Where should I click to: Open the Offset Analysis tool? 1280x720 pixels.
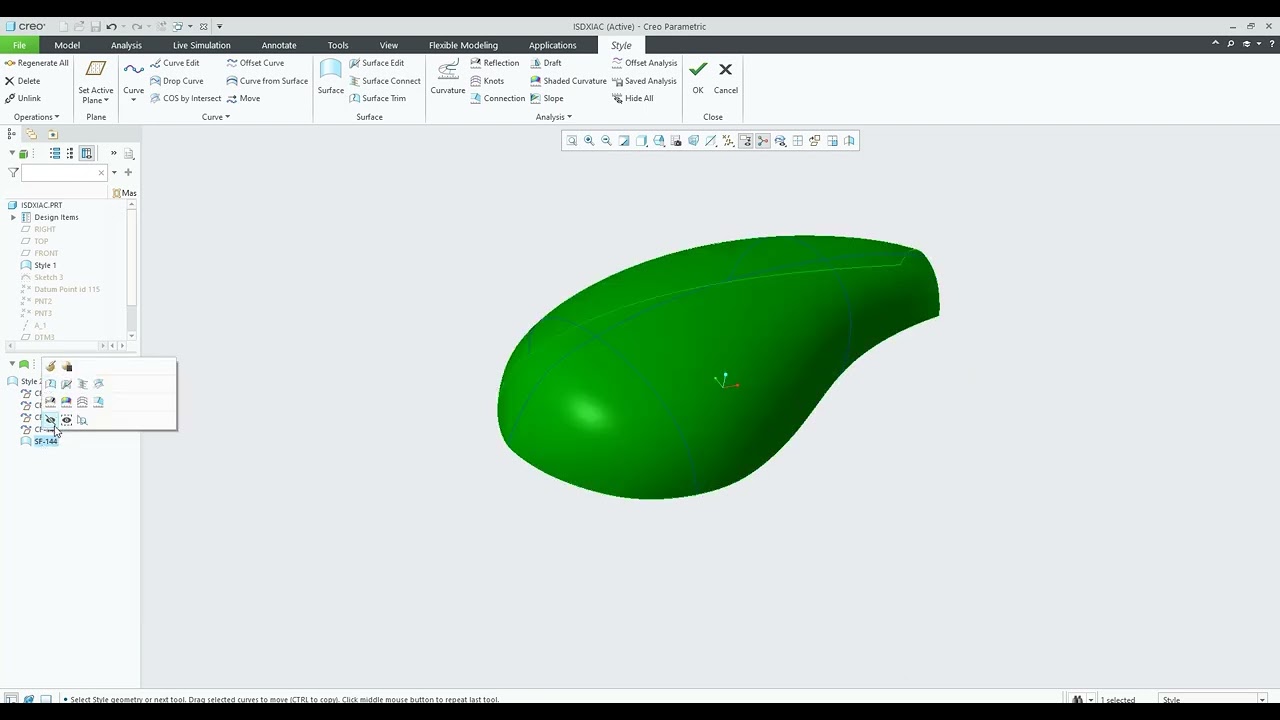coord(645,63)
